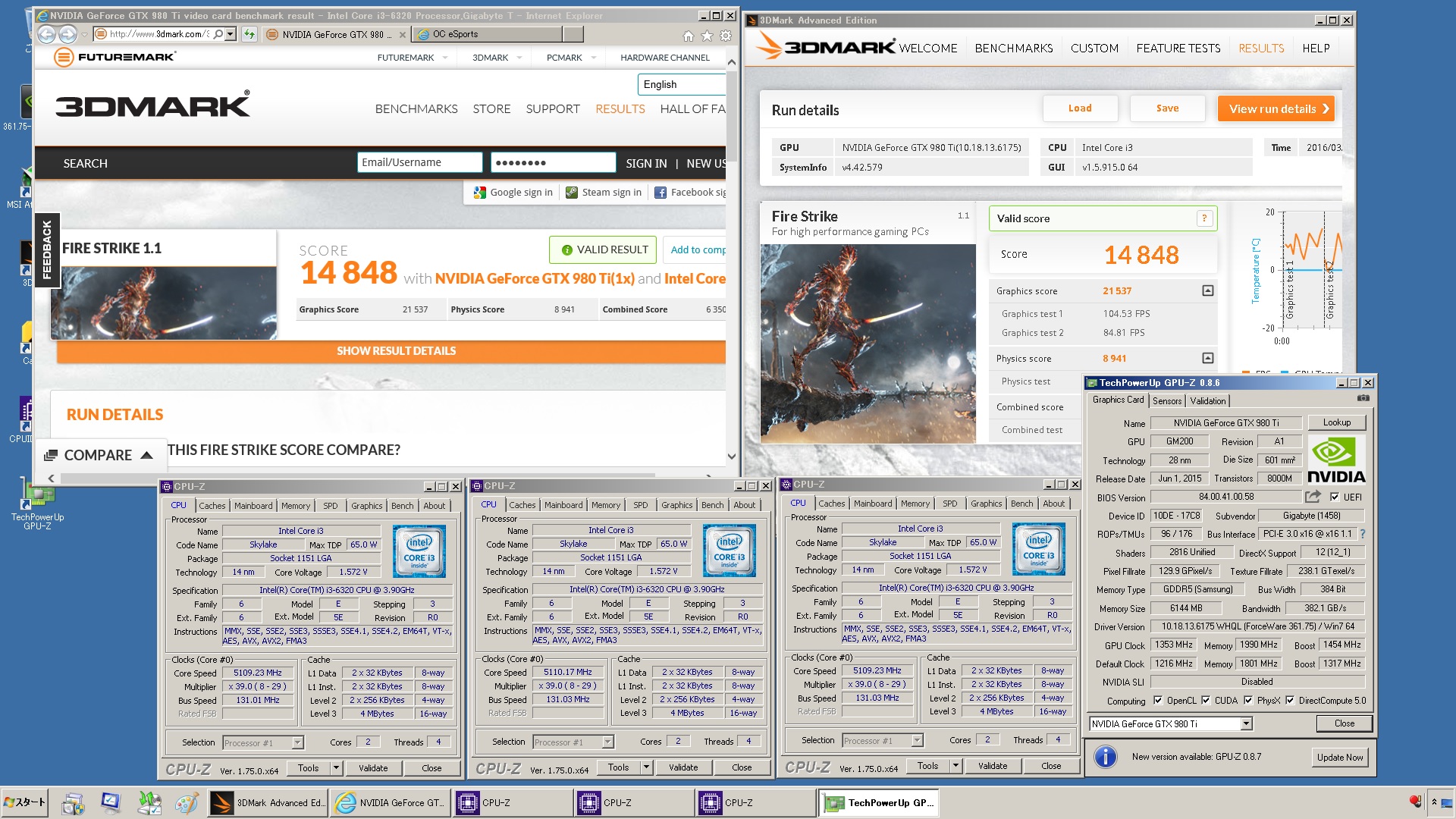Screen dimensions: 1456x819
Task: Click Google sign in icon button
Action: (x=513, y=193)
